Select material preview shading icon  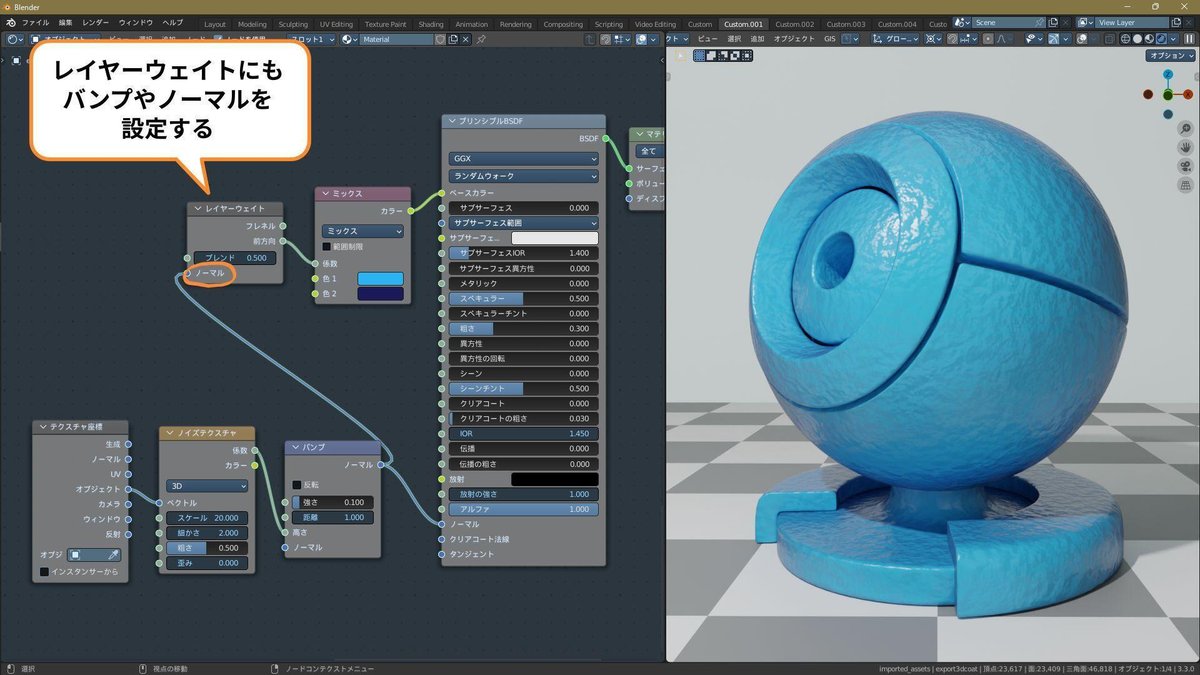click(1149, 38)
